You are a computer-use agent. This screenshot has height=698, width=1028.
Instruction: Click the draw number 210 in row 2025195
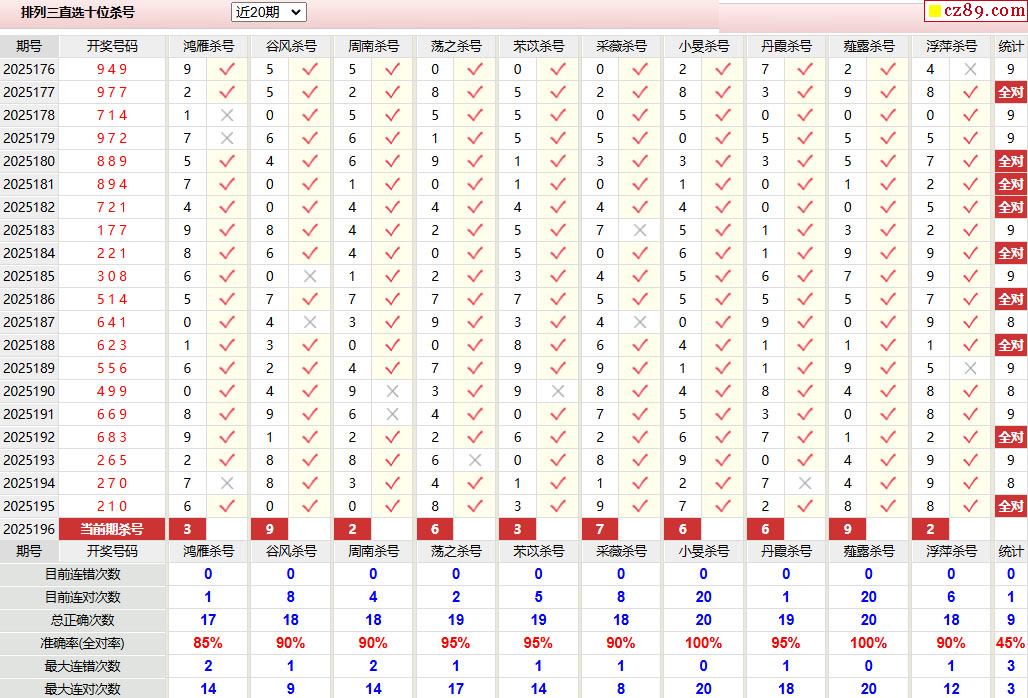pyautogui.click(x=112, y=506)
